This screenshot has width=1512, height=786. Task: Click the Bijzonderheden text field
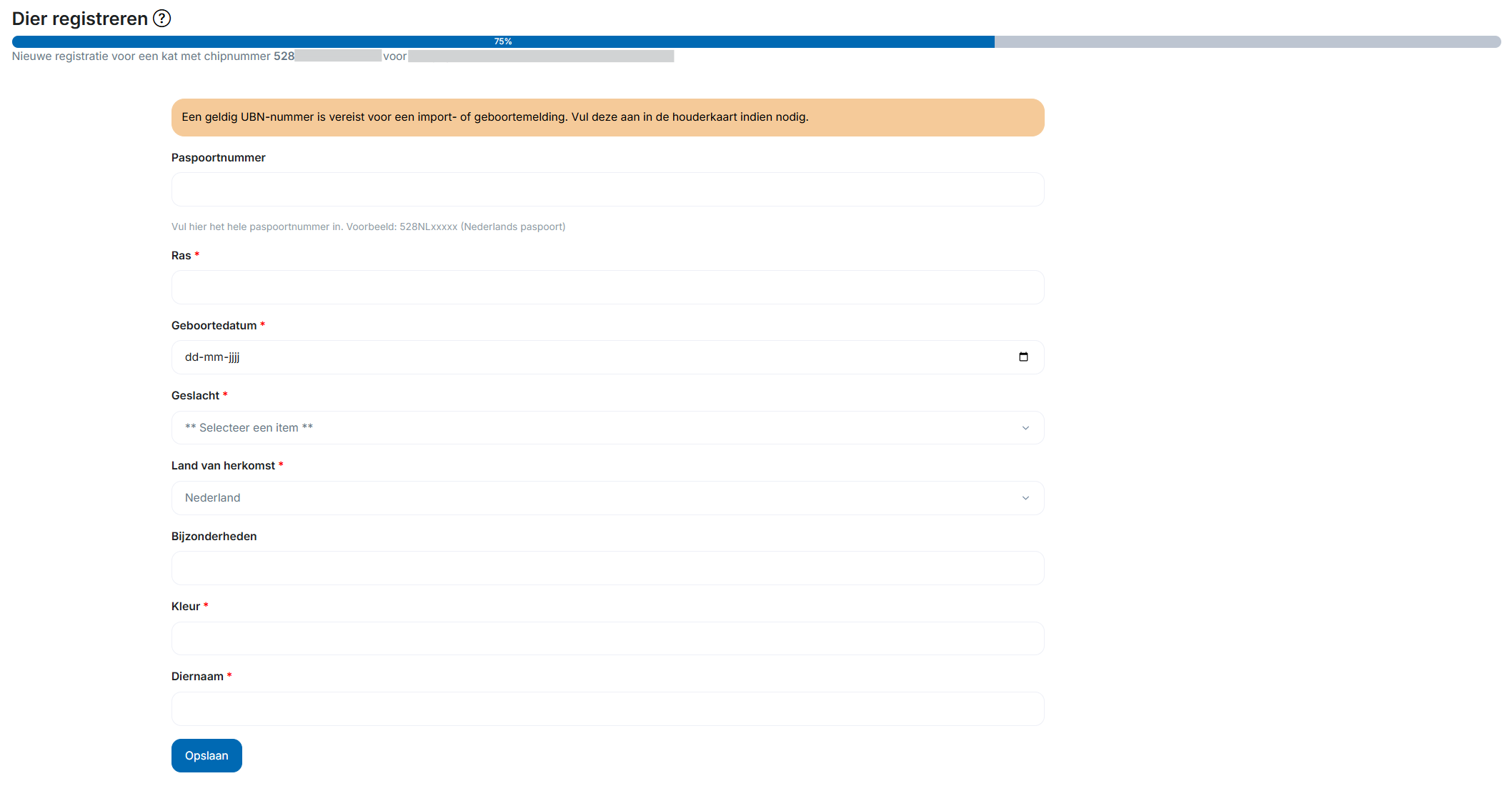pyautogui.click(x=607, y=568)
